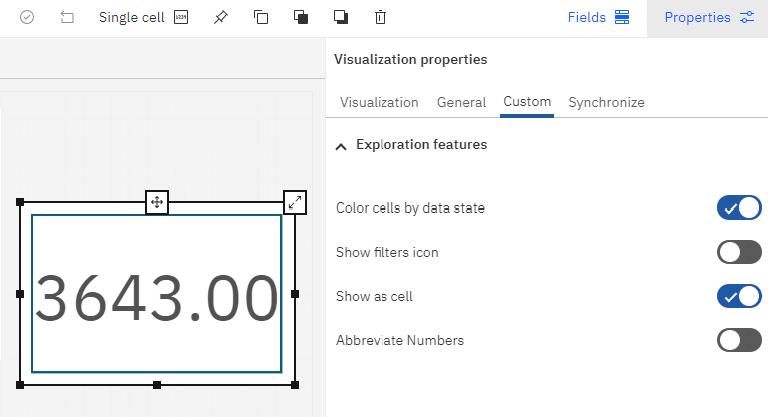Select the 3643.00 cell value
768x417 pixels.
coord(157,297)
